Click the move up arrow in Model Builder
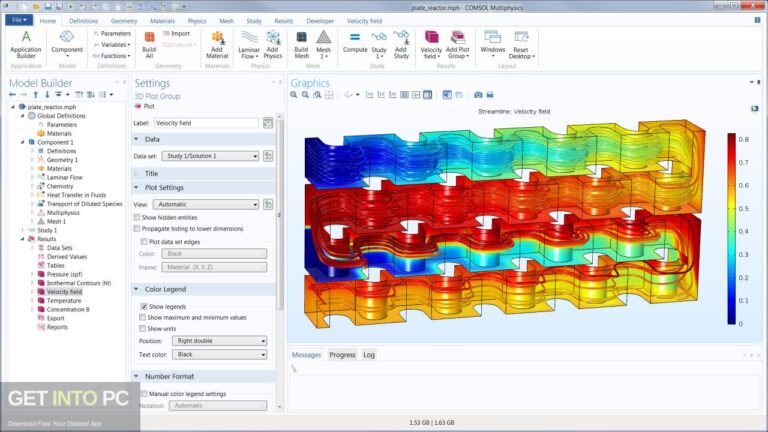The width and height of the screenshot is (768, 432). click(36, 95)
